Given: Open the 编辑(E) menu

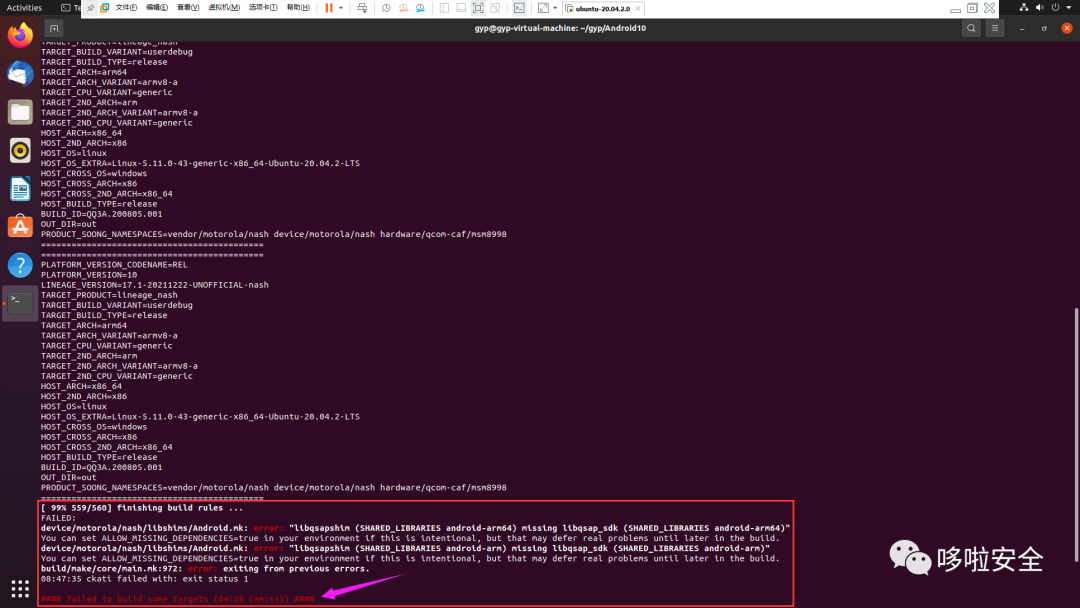Looking at the screenshot, I should click(157, 8).
